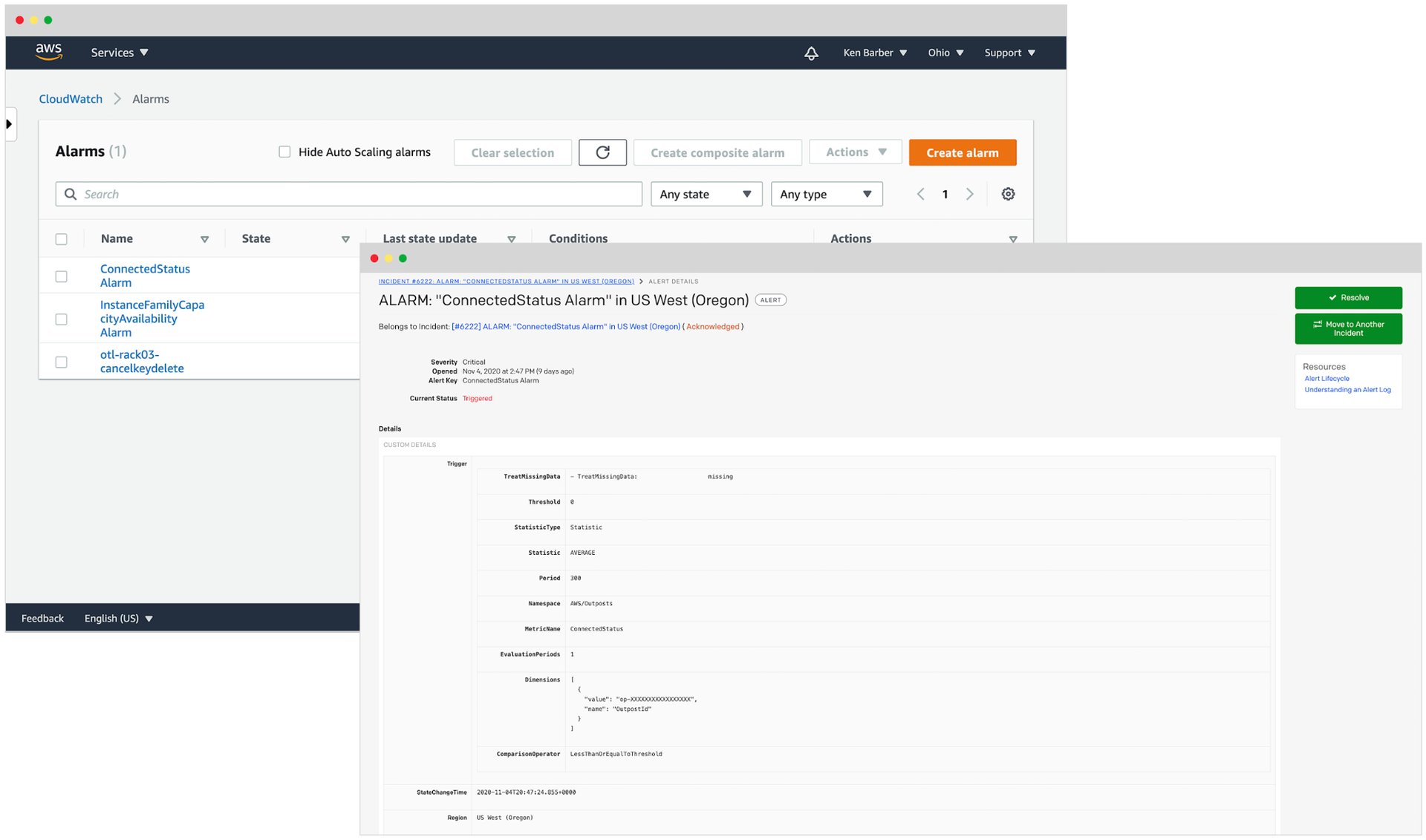The image size is (1426, 840).
Task: Open the Support menu
Action: coord(1009,53)
